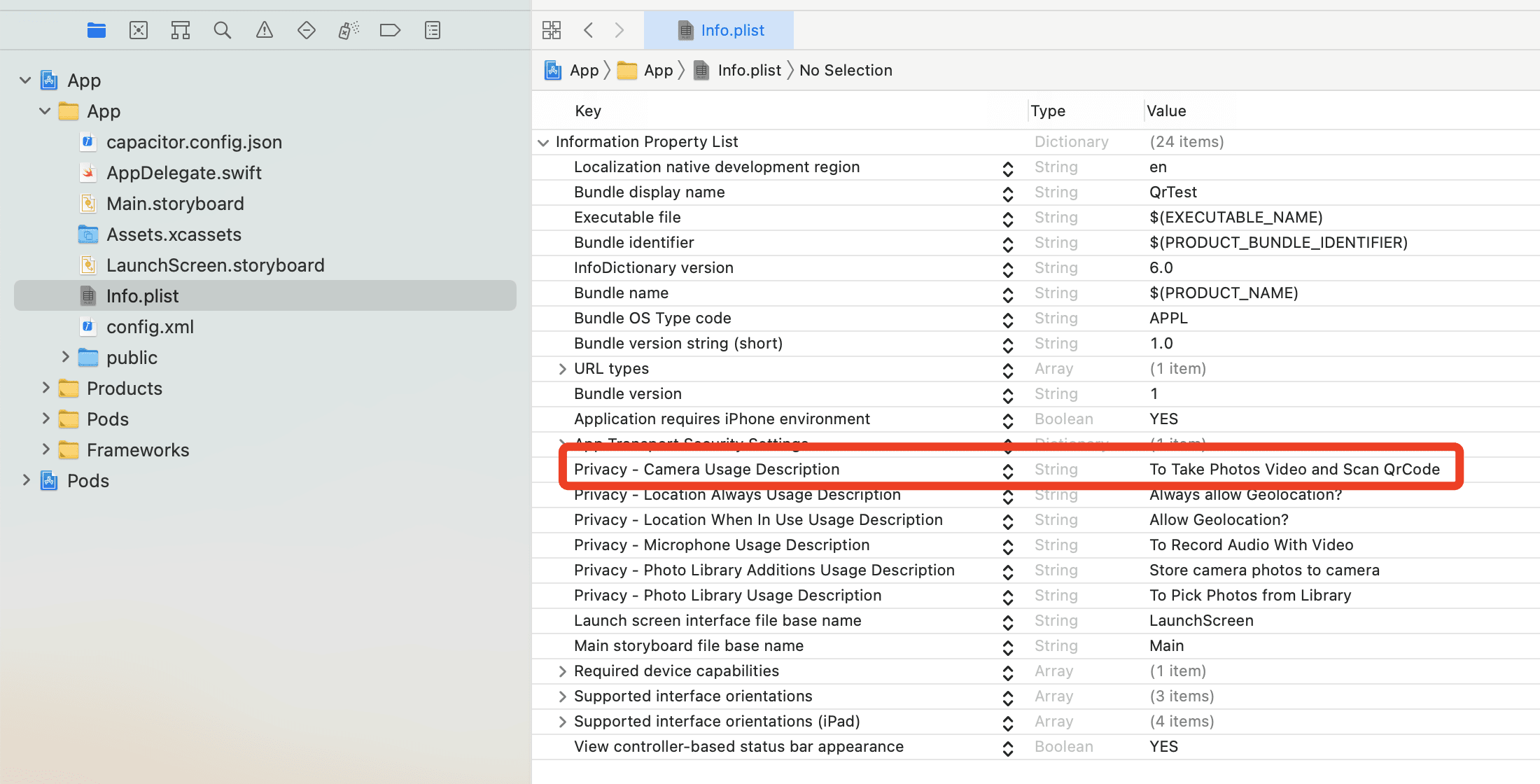Expand the URL types array item

[563, 368]
